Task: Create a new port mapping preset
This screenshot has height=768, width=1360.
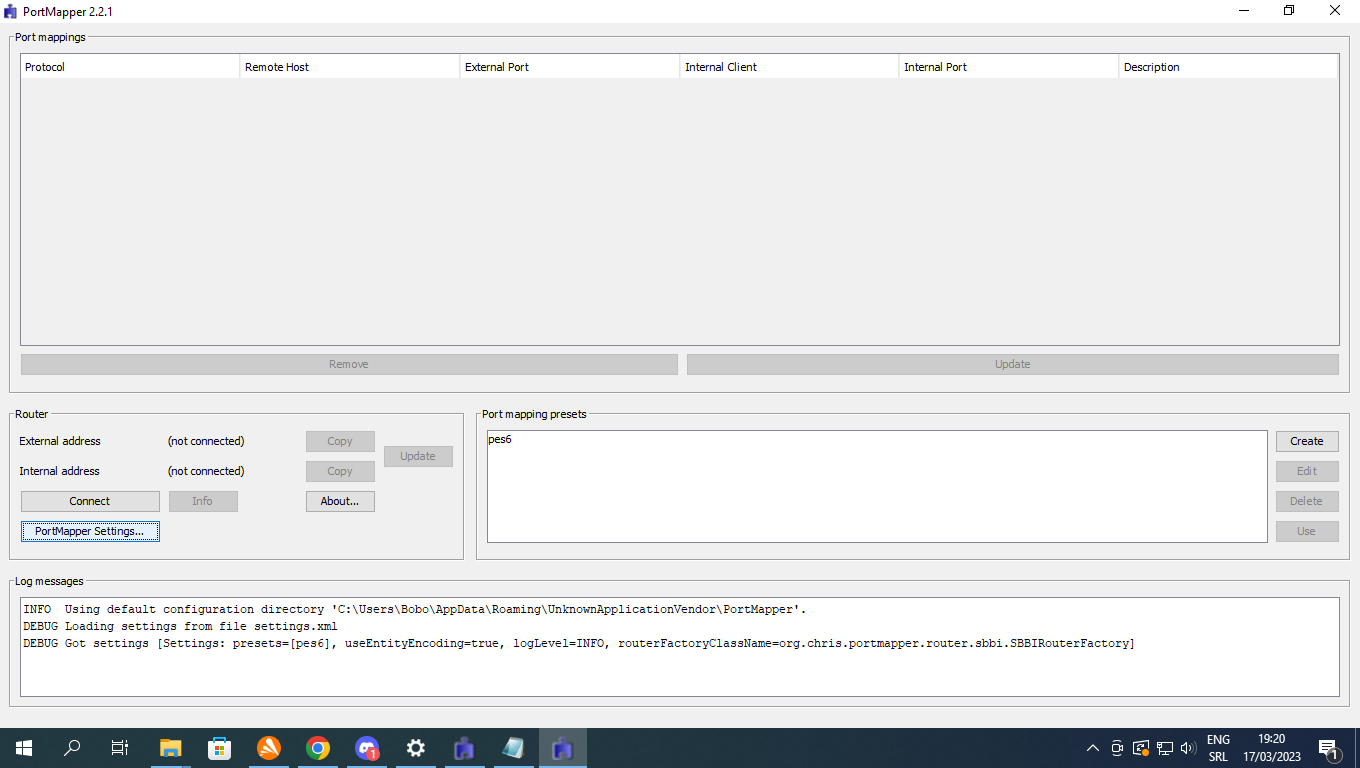Action: [x=1307, y=441]
